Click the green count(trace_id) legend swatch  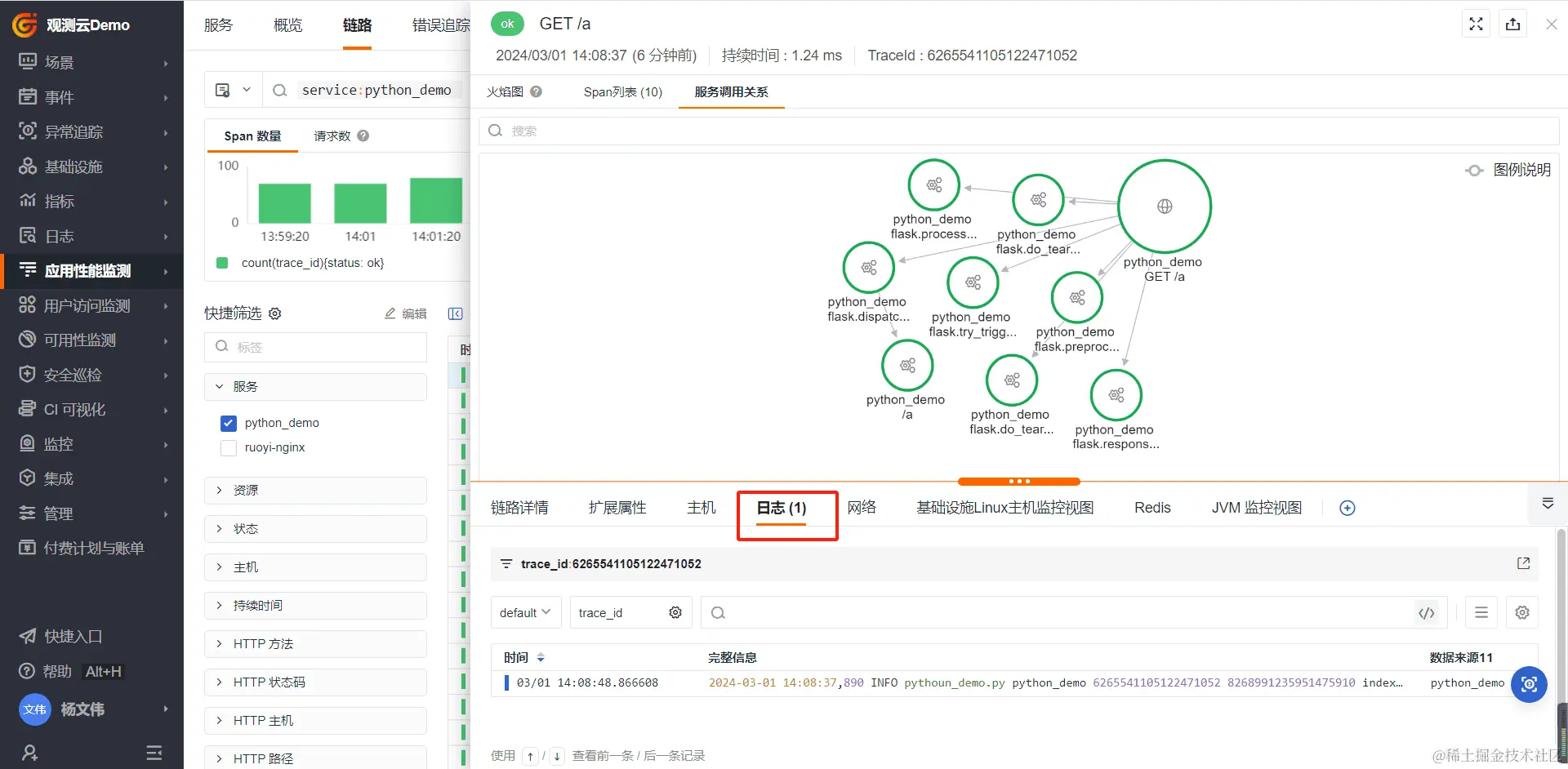click(222, 263)
